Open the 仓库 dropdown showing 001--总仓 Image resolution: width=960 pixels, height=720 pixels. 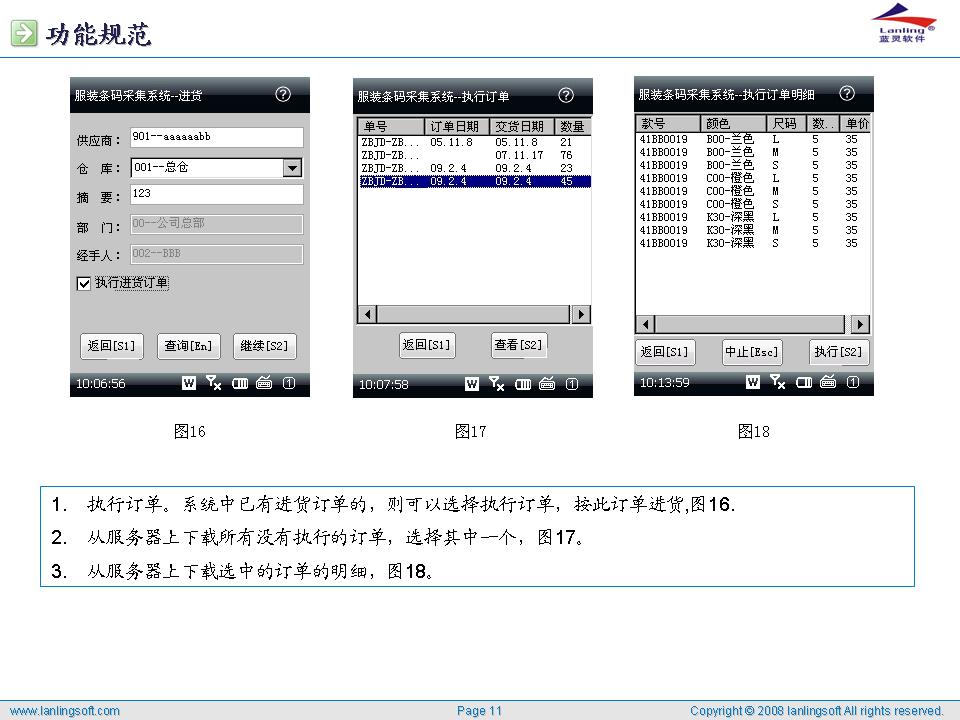(x=293, y=168)
